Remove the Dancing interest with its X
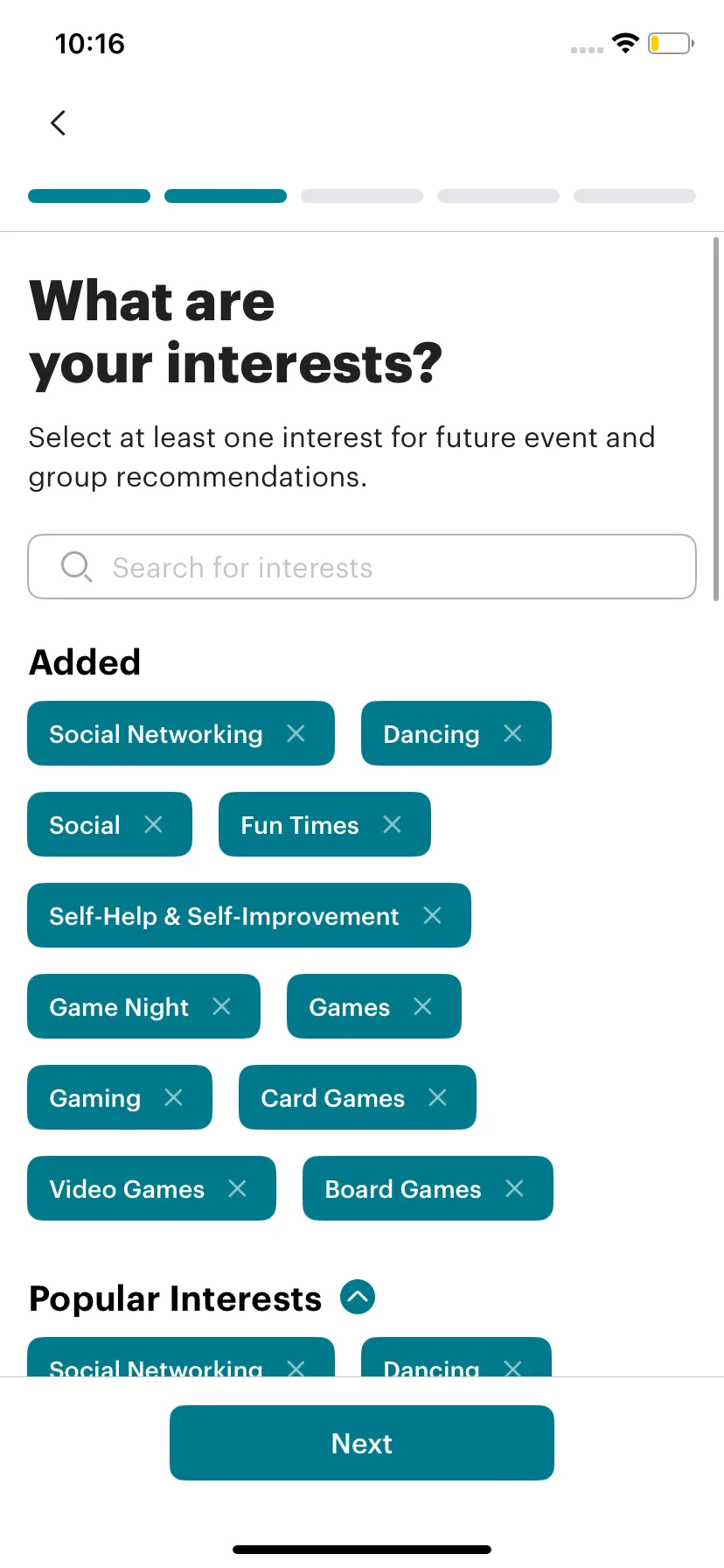Image resolution: width=724 pixels, height=1568 pixels. [513, 733]
